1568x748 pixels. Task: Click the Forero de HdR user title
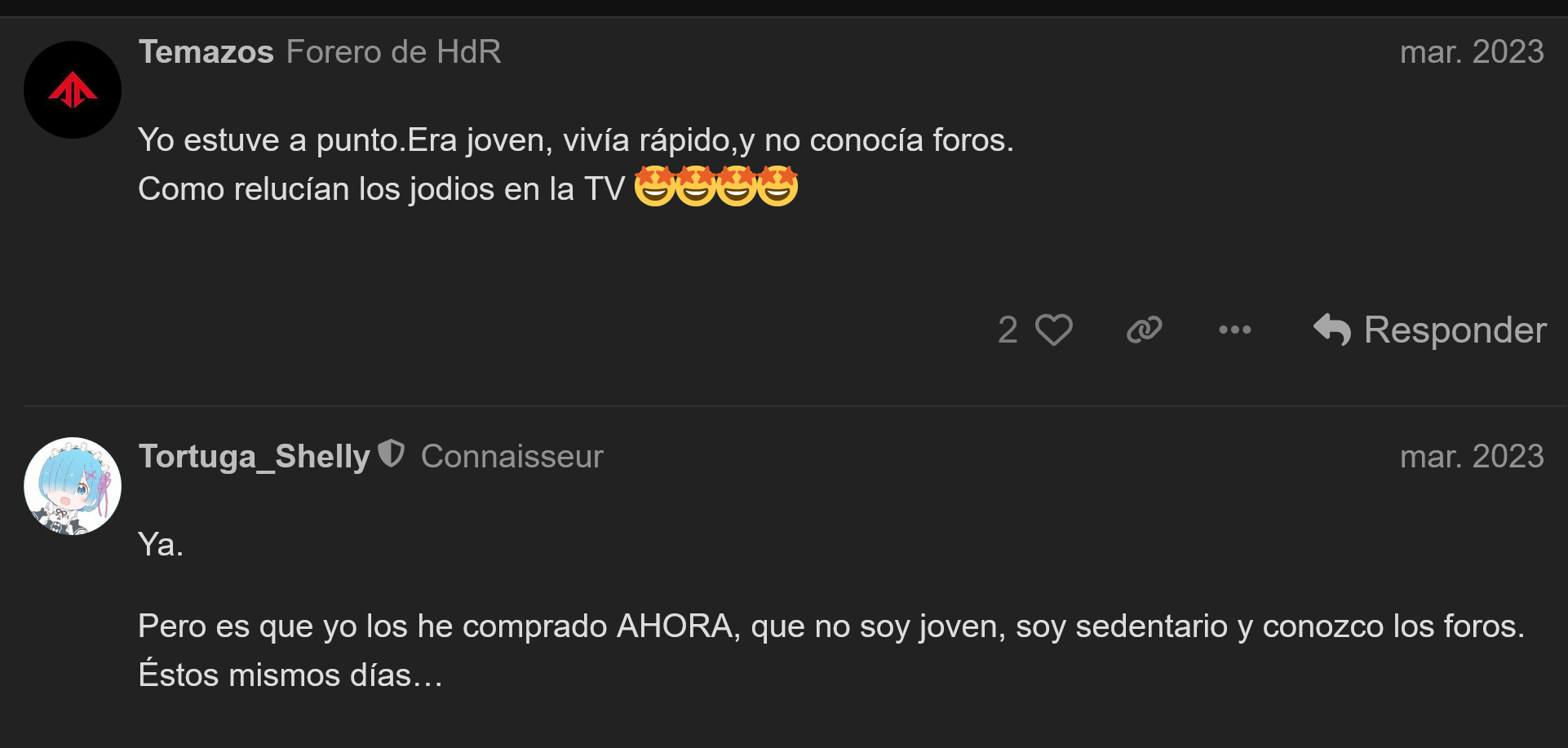pyautogui.click(x=393, y=52)
